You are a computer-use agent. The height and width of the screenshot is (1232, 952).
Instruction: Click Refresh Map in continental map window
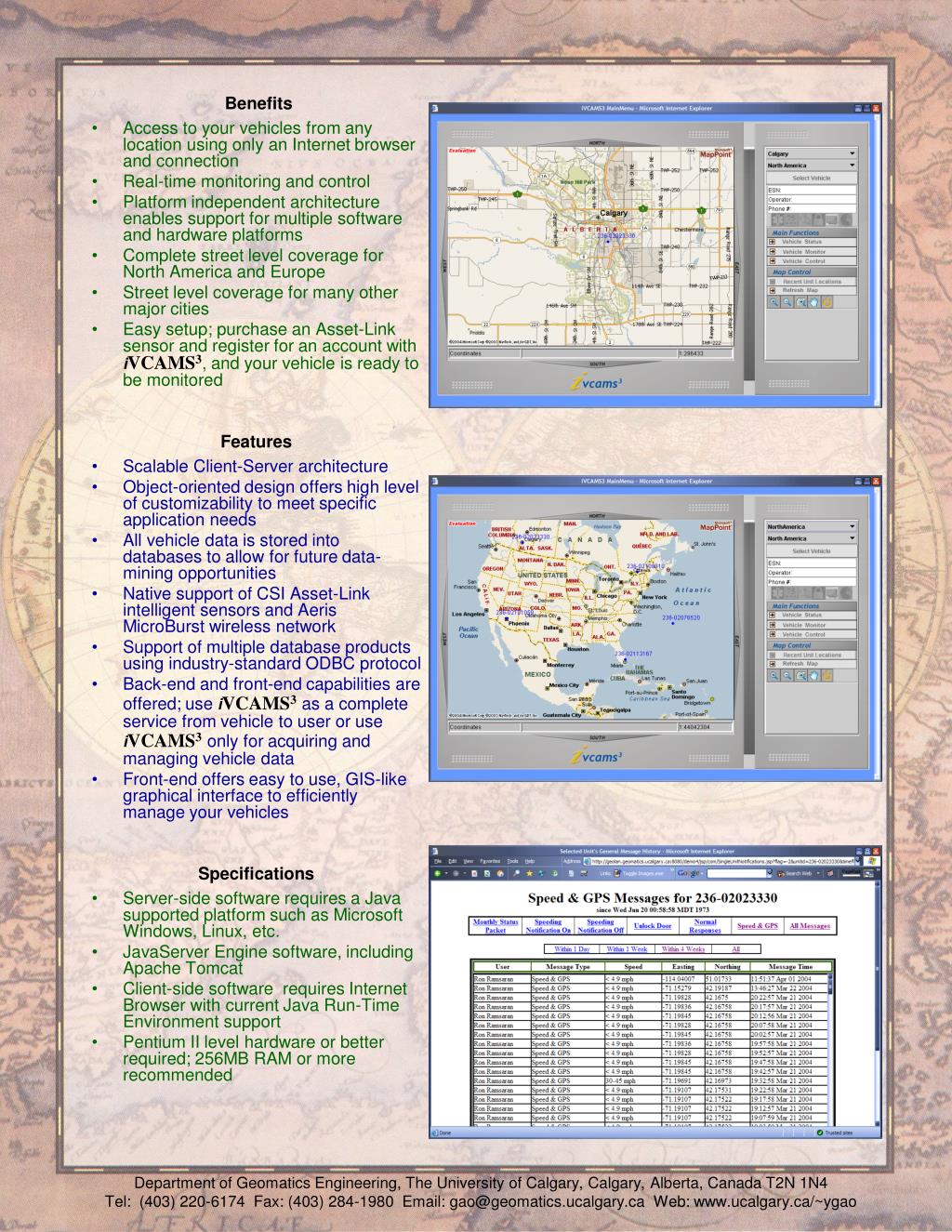pyautogui.click(x=812, y=664)
